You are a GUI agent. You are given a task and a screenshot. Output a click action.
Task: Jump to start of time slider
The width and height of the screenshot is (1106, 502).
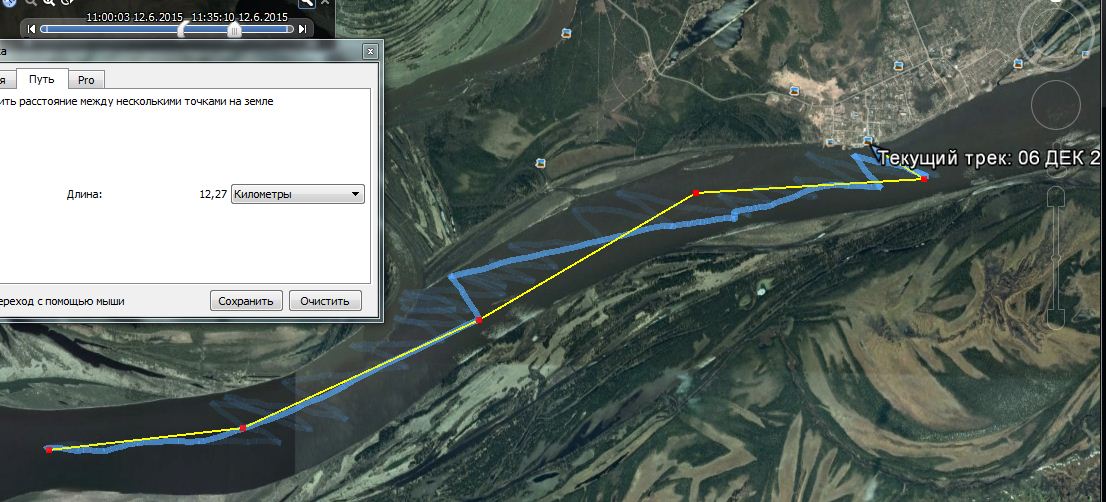click(31, 29)
